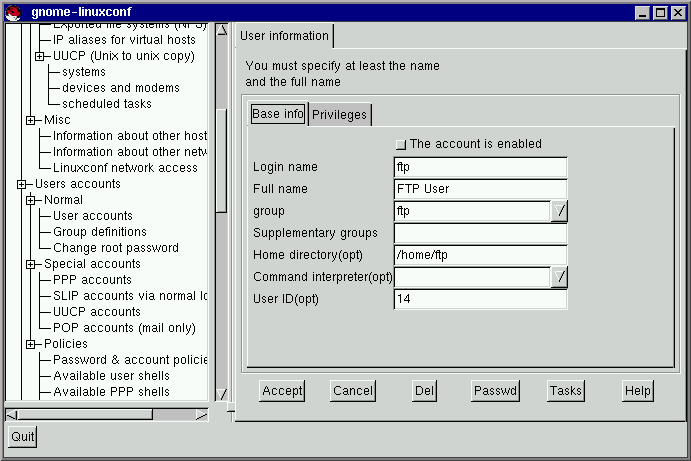The image size is (691, 461).
Task: Click the tree horizontal scrollbar right arrow
Action: coord(201,414)
